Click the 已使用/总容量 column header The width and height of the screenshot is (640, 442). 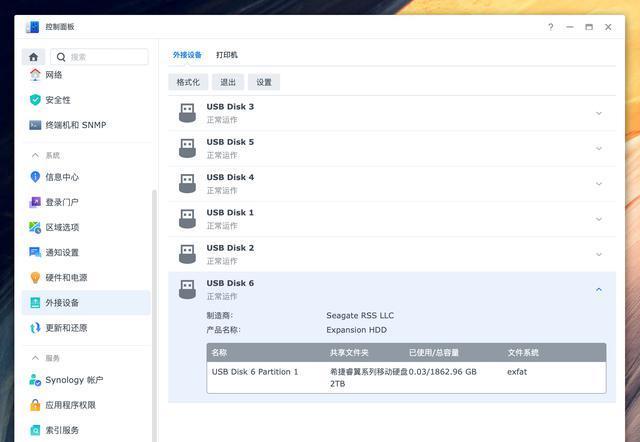[434, 352]
